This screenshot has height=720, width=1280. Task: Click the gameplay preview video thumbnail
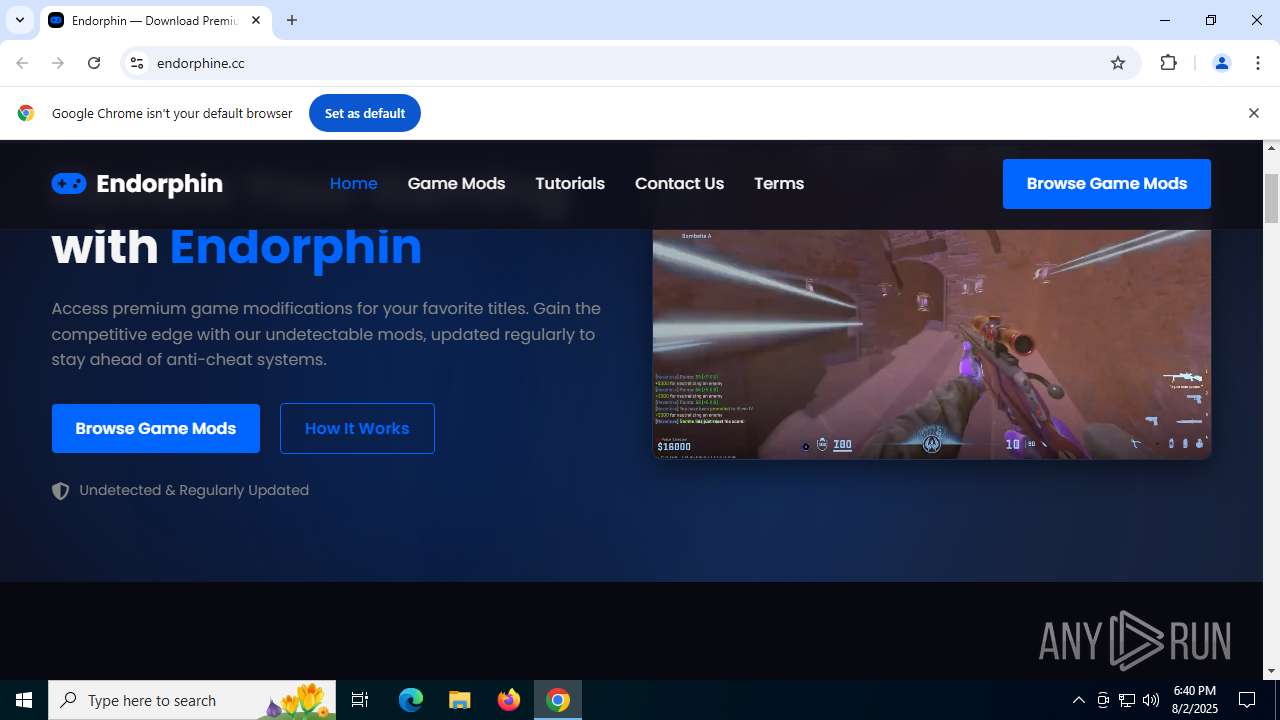(932, 344)
